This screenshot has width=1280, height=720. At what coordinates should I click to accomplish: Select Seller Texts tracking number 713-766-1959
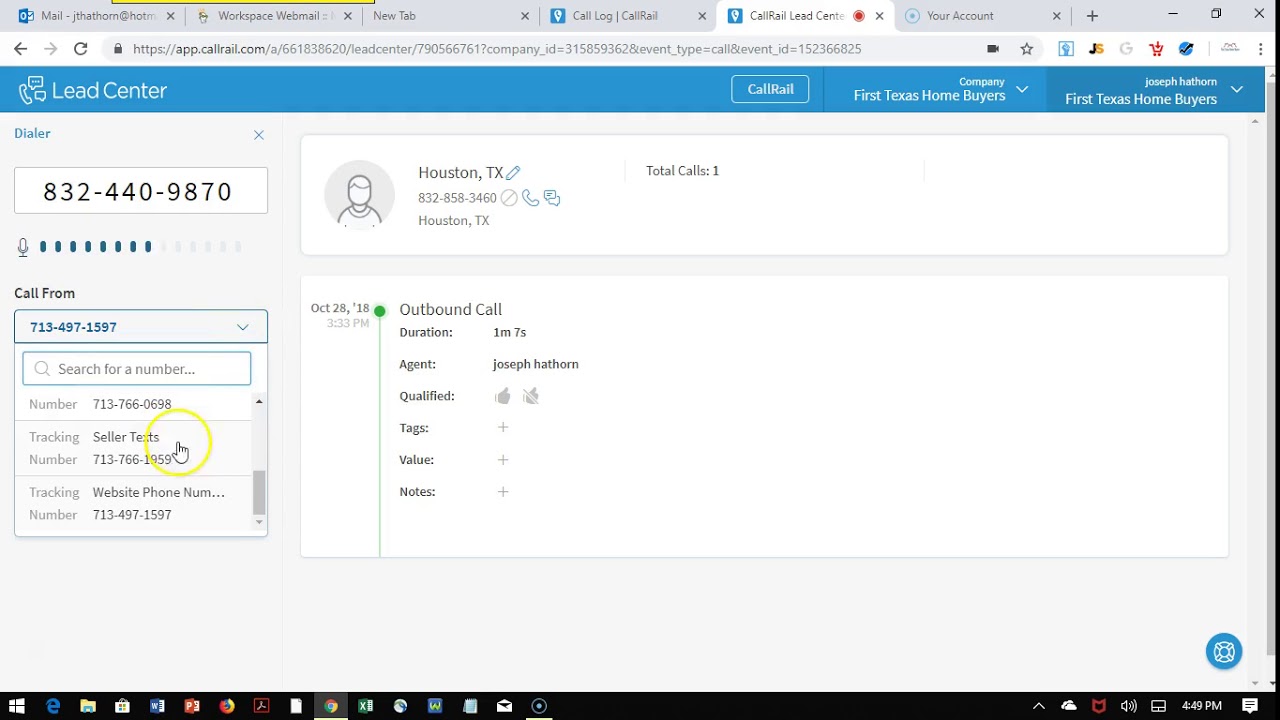pos(135,448)
